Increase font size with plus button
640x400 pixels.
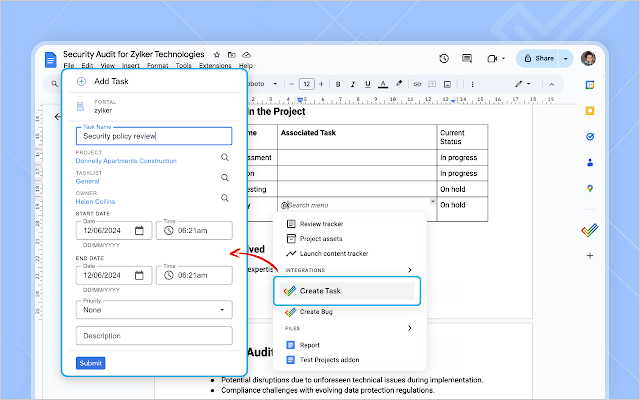(x=321, y=84)
